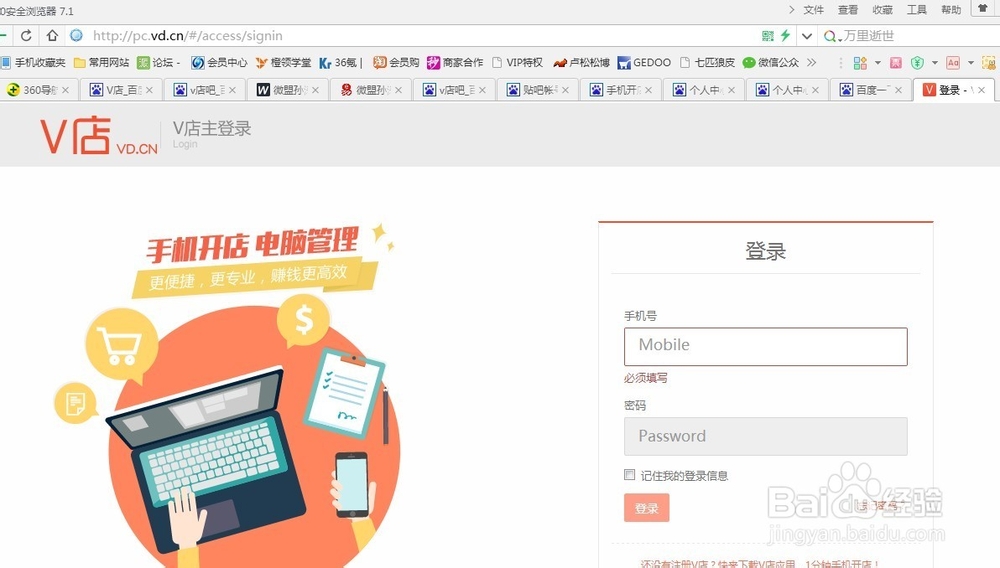Open the skin shirt icon at title bar

click(x=983, y=8)
